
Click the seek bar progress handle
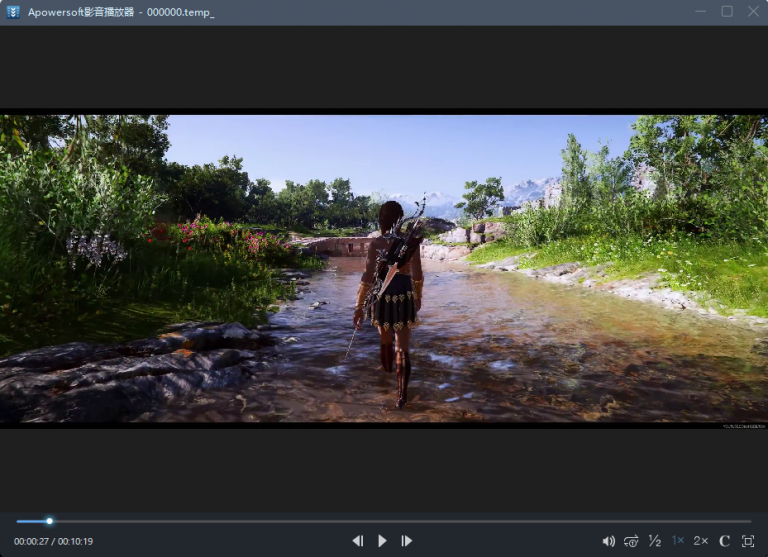click(49, 521)
